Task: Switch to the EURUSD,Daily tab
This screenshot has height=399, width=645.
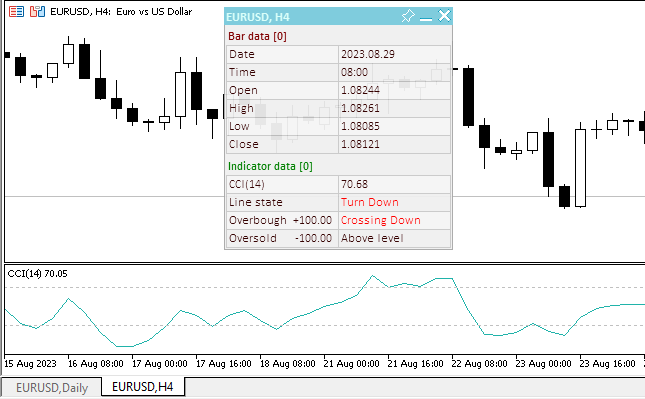Action: coord(52,388)
